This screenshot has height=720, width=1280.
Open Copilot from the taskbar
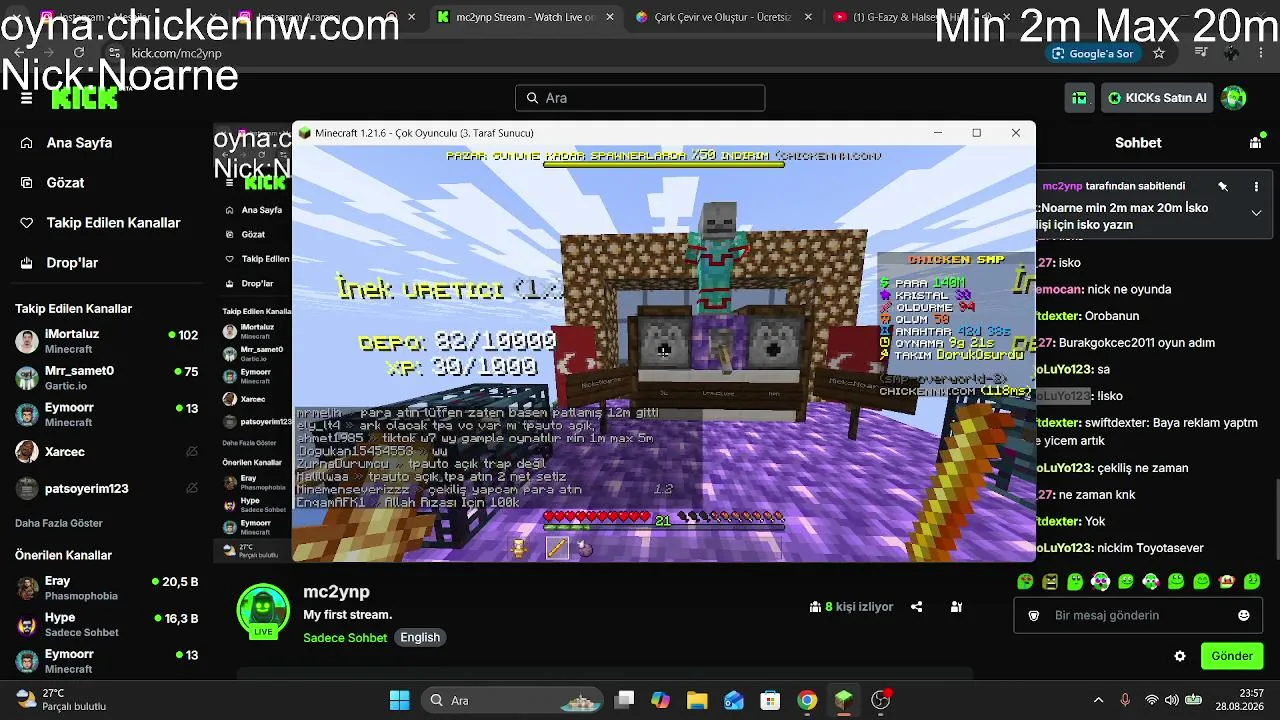(x=660, y=700)
